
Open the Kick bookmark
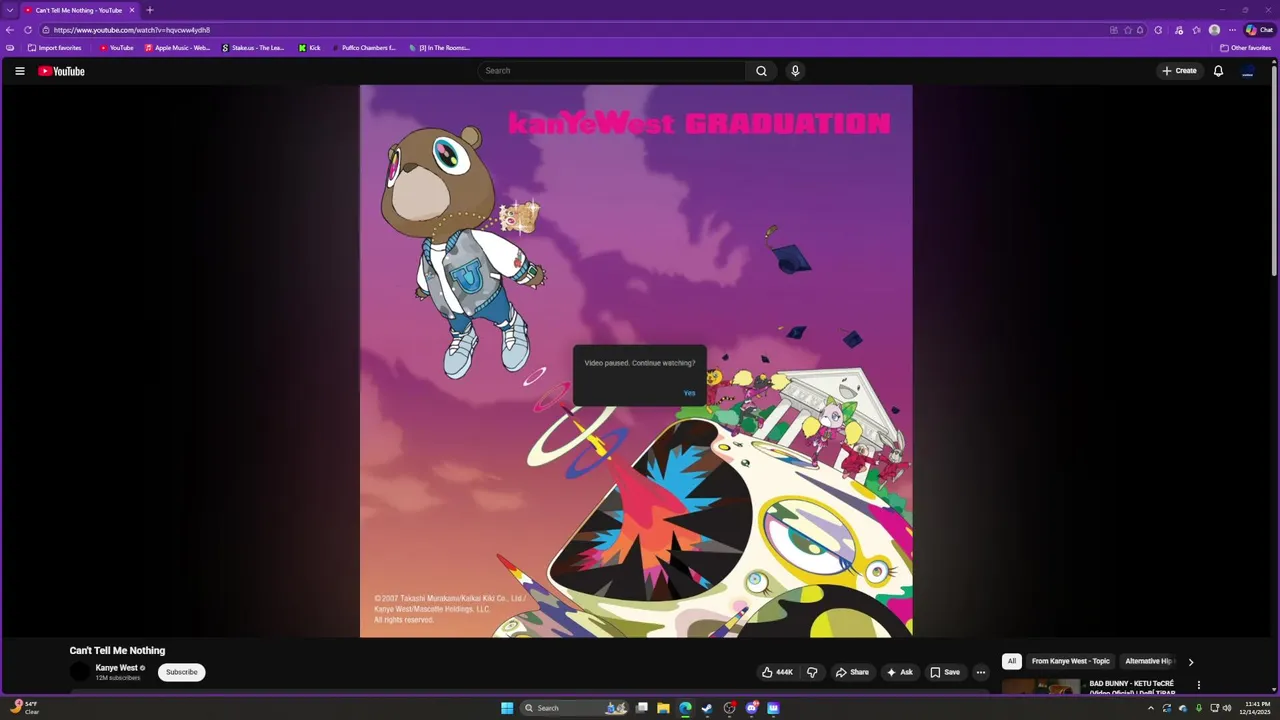coord(309,48)
